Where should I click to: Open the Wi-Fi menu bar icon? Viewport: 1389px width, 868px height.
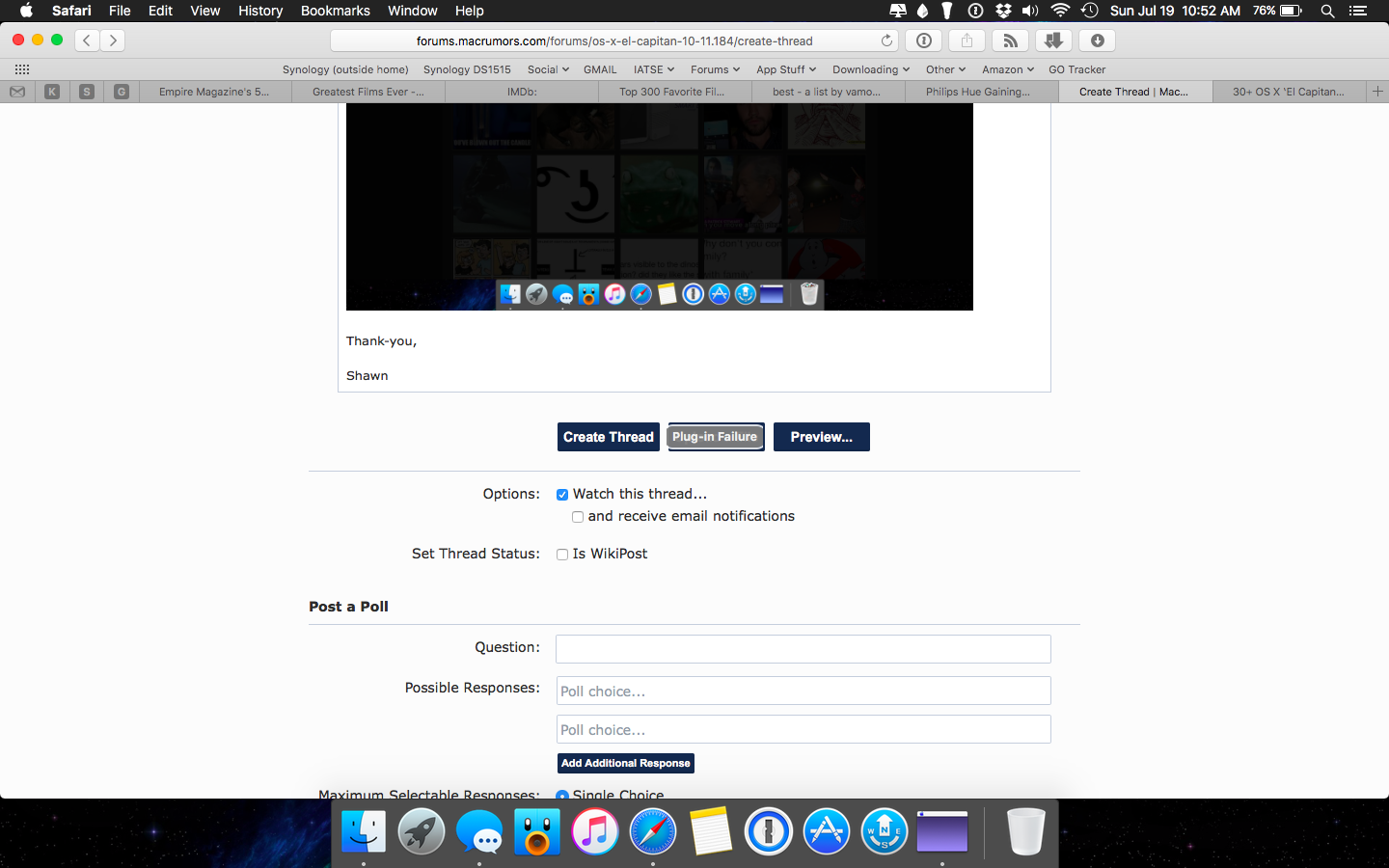pyautogui.click(x=1060, y=11)
